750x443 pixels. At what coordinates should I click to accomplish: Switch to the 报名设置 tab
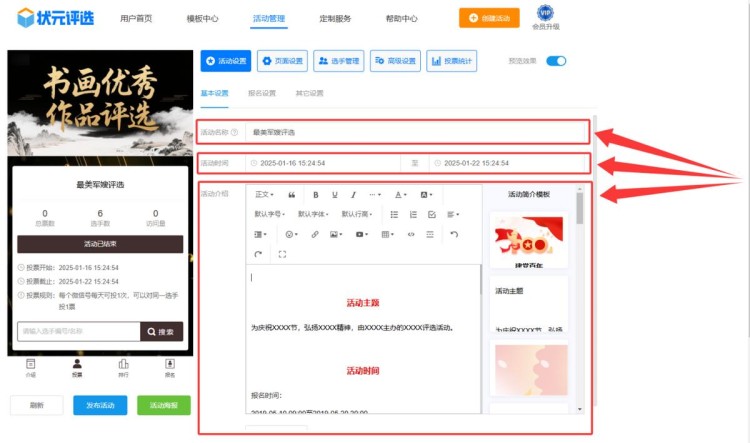point(261,93)
